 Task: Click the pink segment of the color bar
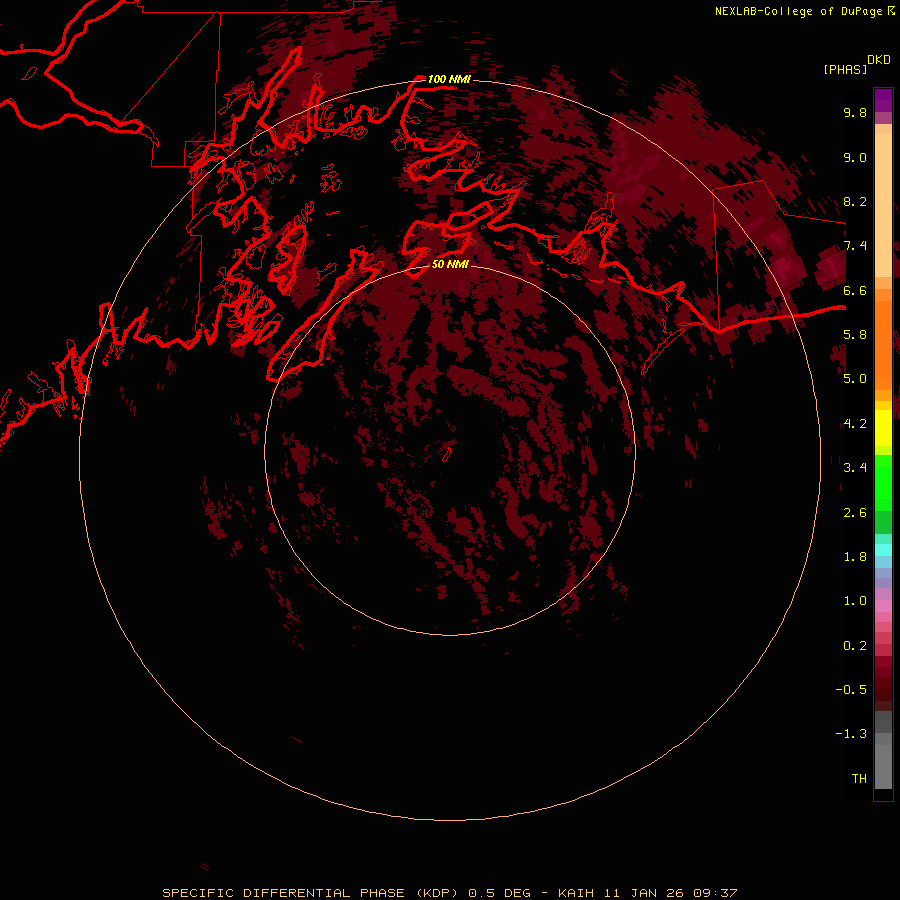[883, 606]
